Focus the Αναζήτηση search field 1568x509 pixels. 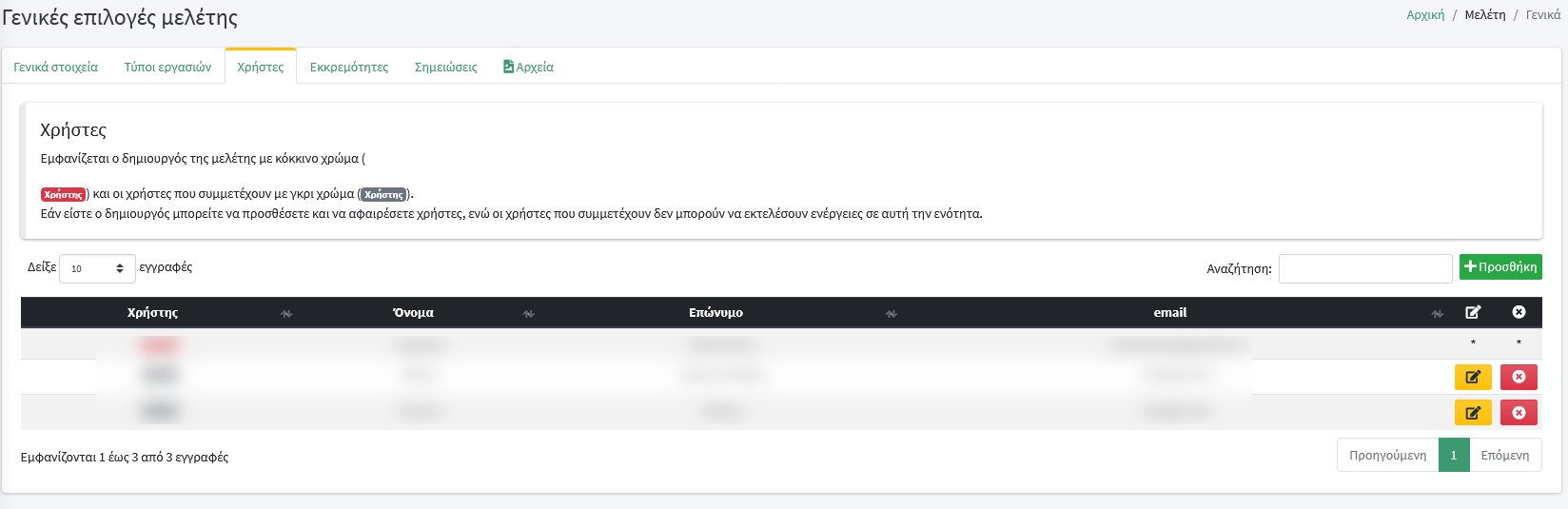(x=1364, y=269)
